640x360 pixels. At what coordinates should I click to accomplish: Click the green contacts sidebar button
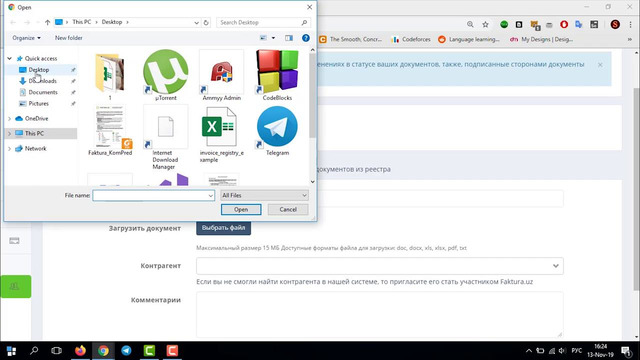coord(16,287)
